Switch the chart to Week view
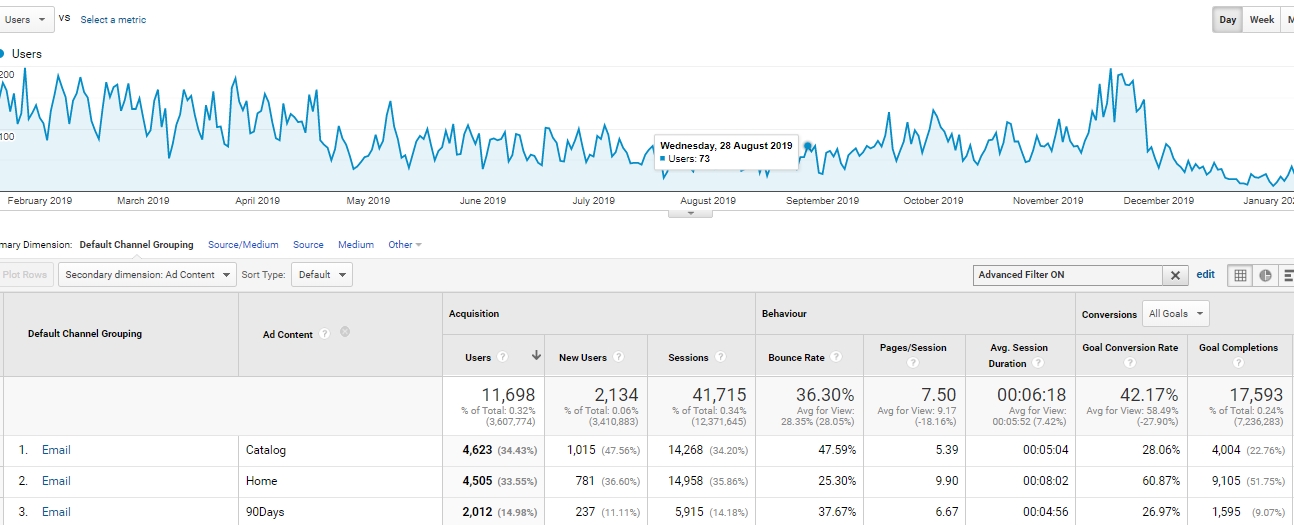 tap(1262, 20)
